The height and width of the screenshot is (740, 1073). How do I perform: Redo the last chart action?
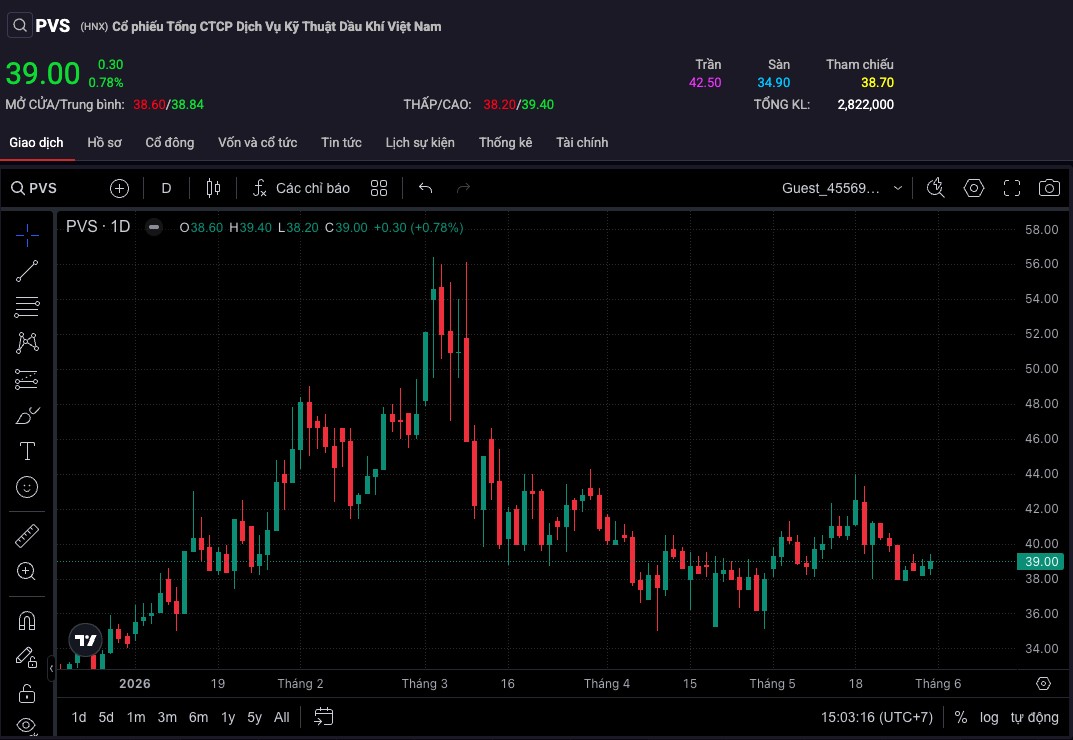click(x=463, y=188)
